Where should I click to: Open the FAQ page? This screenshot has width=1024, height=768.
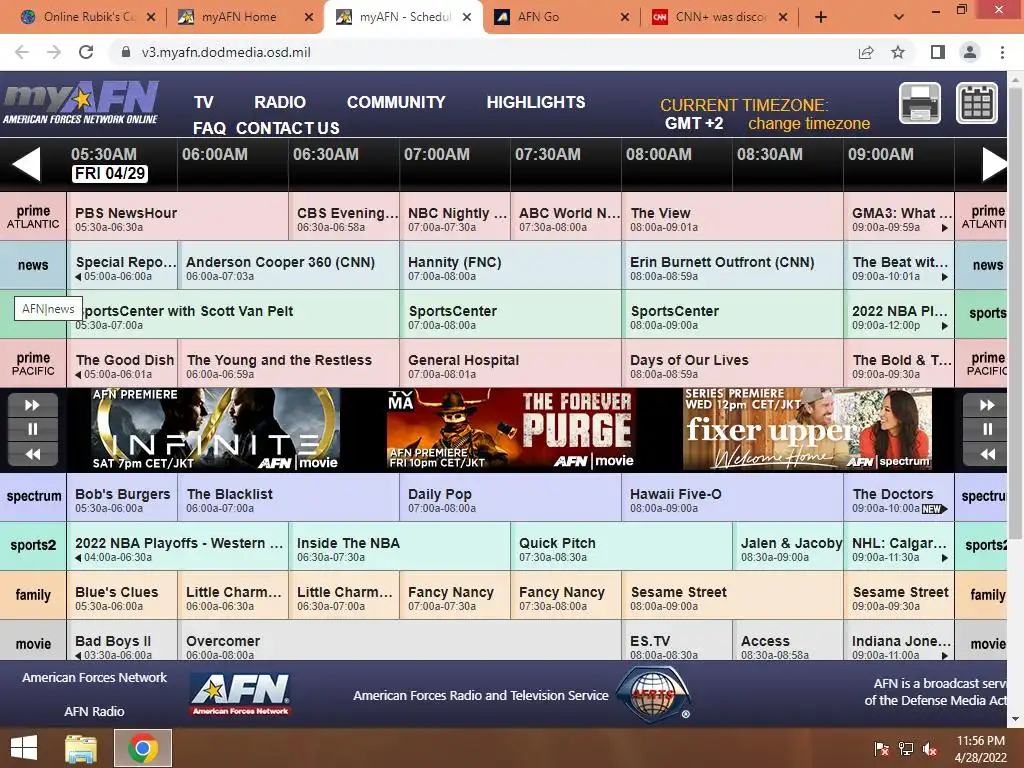click(x=209, y=128)
